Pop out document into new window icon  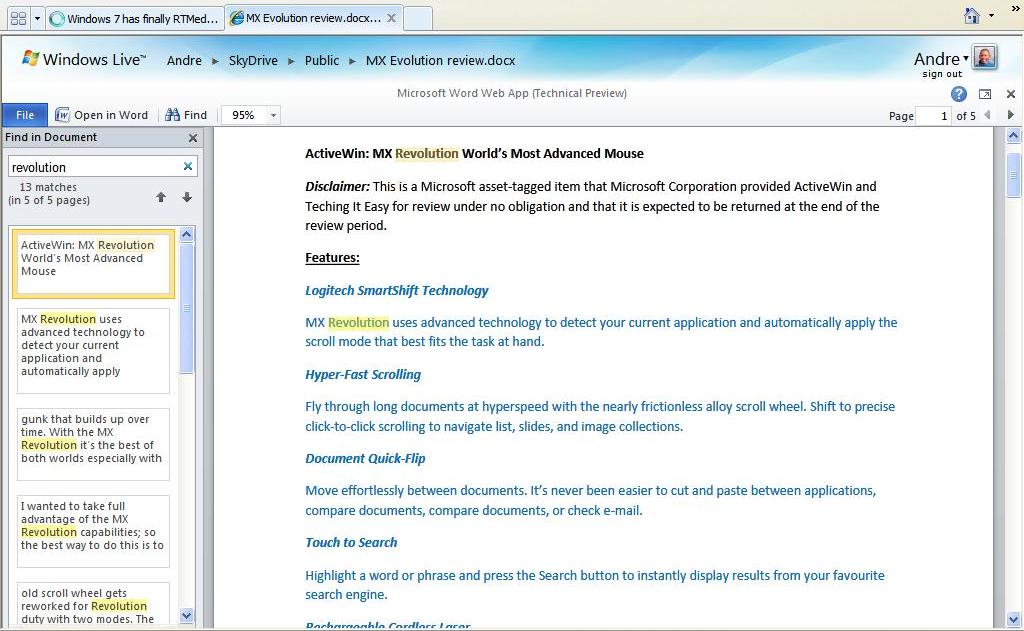click(x=985, y=94)
